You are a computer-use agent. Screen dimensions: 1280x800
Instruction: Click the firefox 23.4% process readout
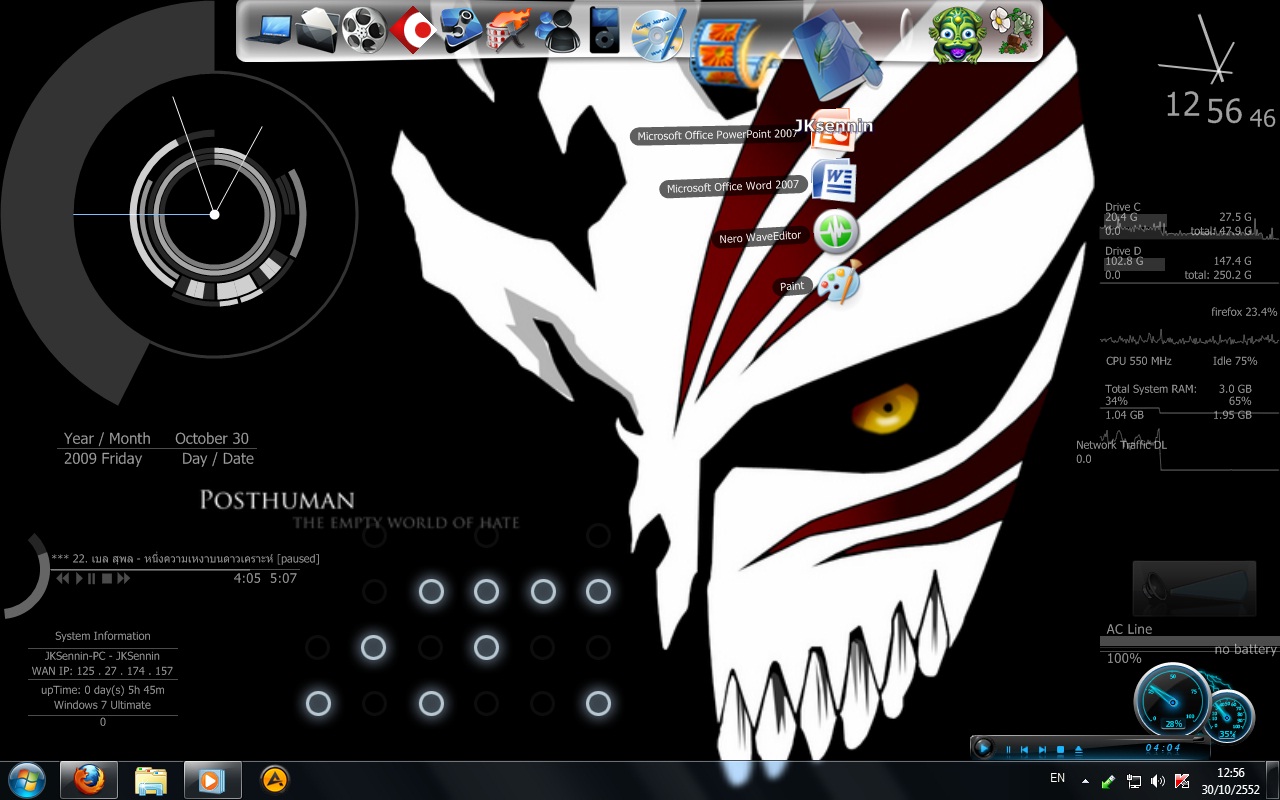1244,312
